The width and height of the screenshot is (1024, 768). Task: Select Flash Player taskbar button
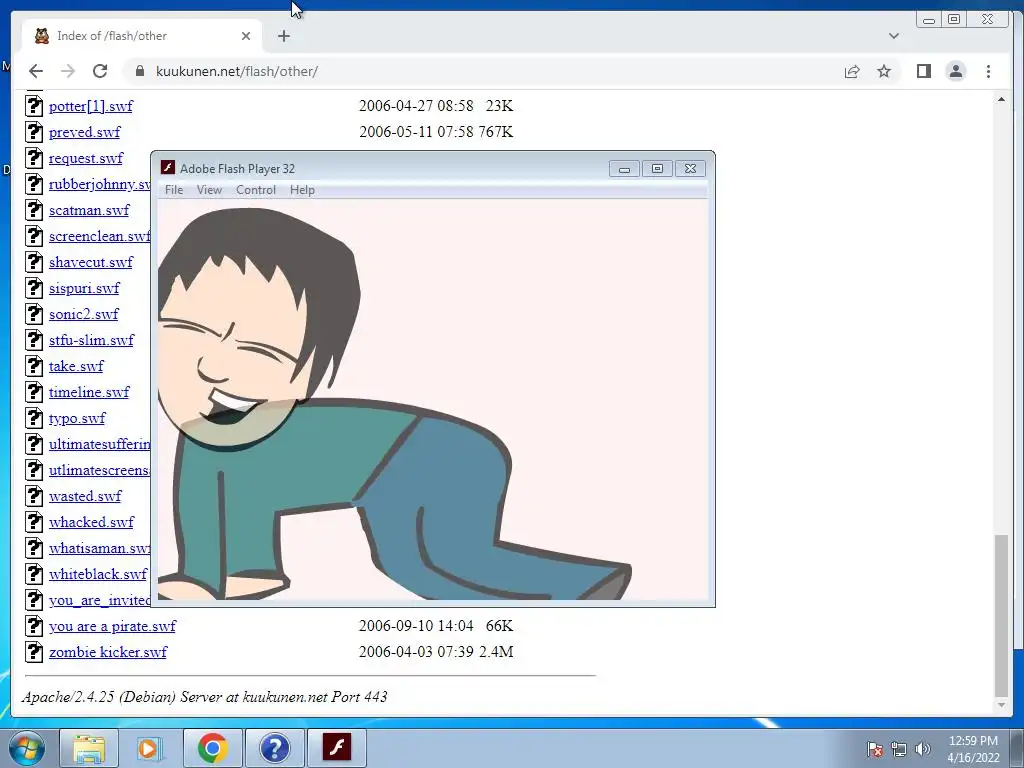pyautogui.click(x=336, y=748)
